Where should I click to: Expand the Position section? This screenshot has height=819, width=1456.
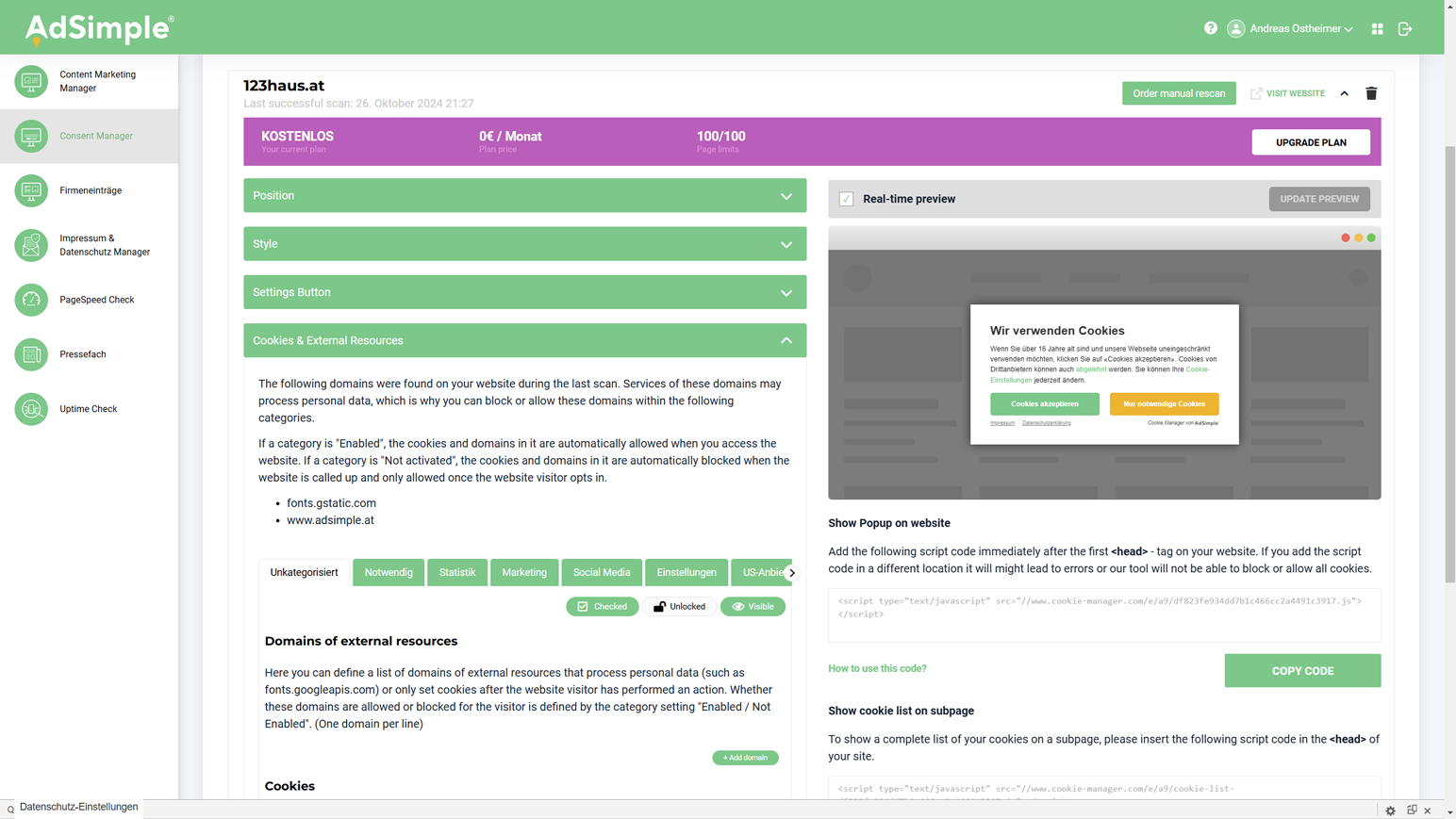(x=524, y=196)
